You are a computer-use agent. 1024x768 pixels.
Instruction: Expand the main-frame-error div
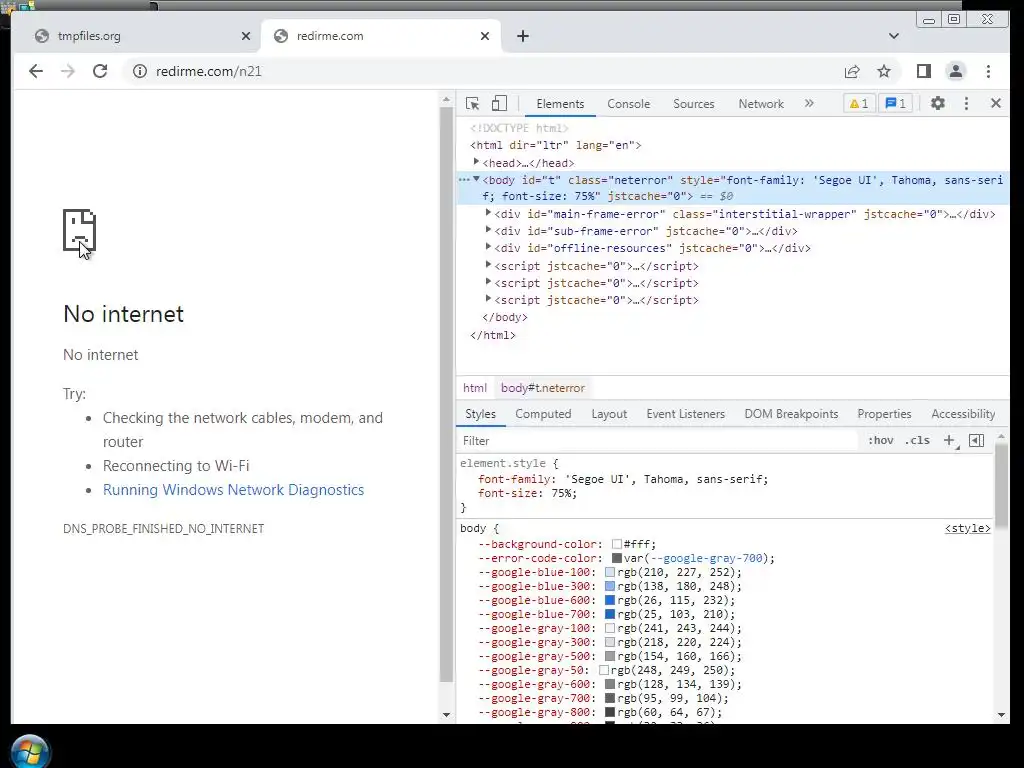[x=488, y=213]
